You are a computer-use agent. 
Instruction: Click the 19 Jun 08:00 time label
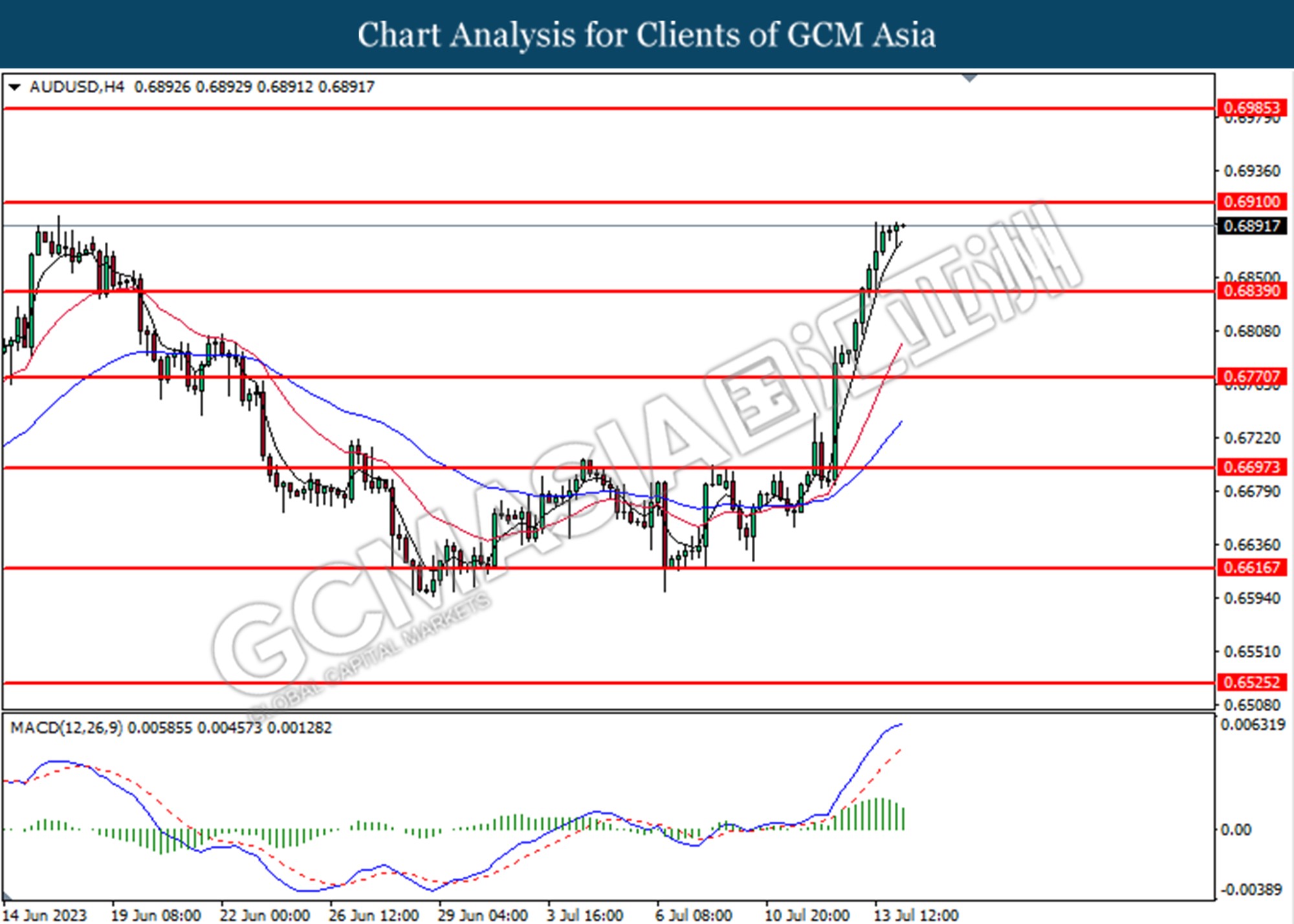156,915
